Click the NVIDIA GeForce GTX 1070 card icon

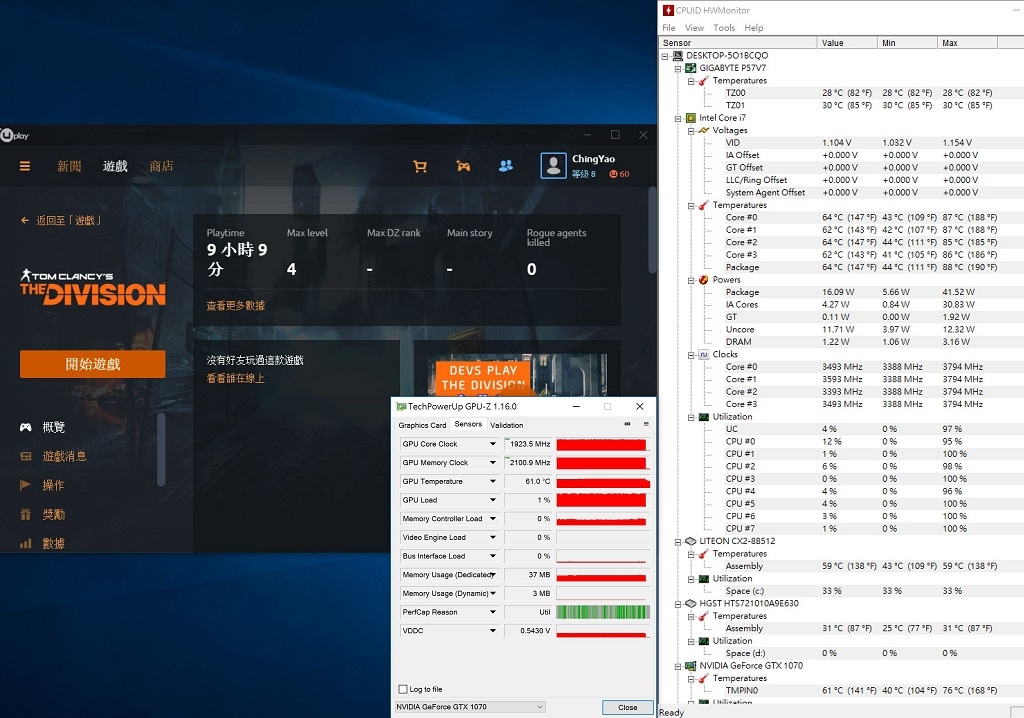(x=691, y=666)
